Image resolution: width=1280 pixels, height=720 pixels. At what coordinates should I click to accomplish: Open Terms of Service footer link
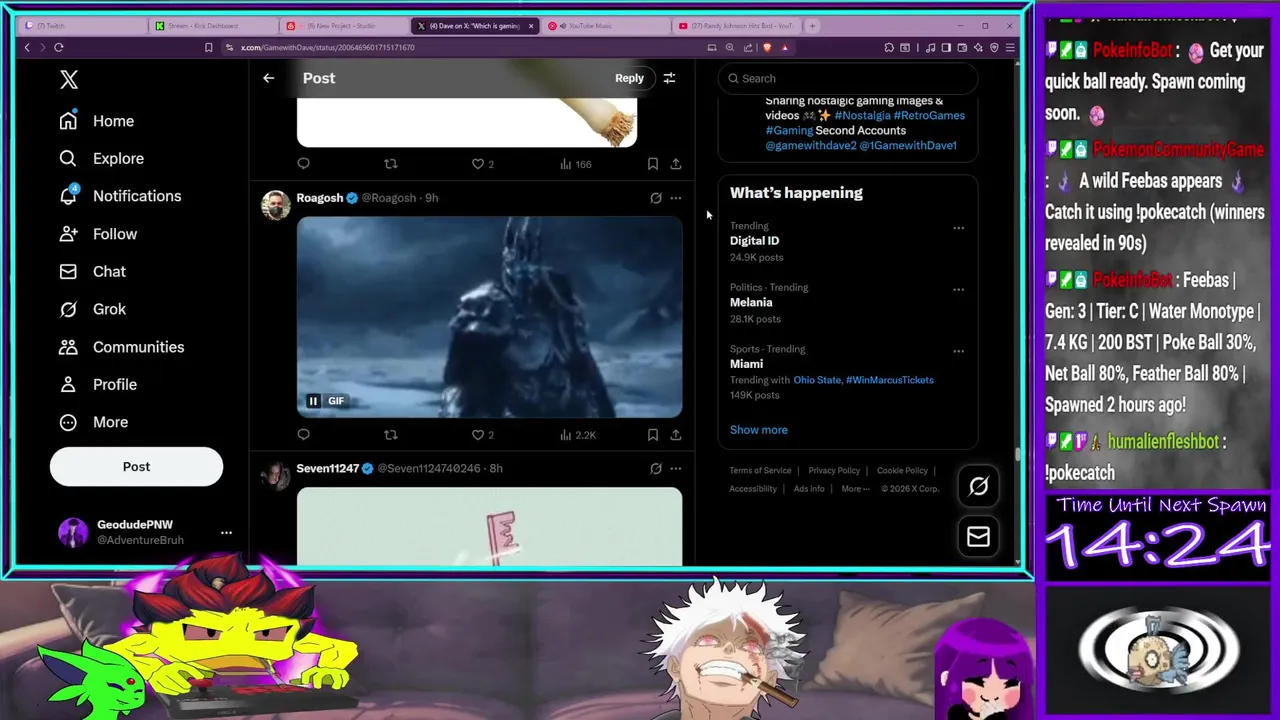tap(760, 470)
